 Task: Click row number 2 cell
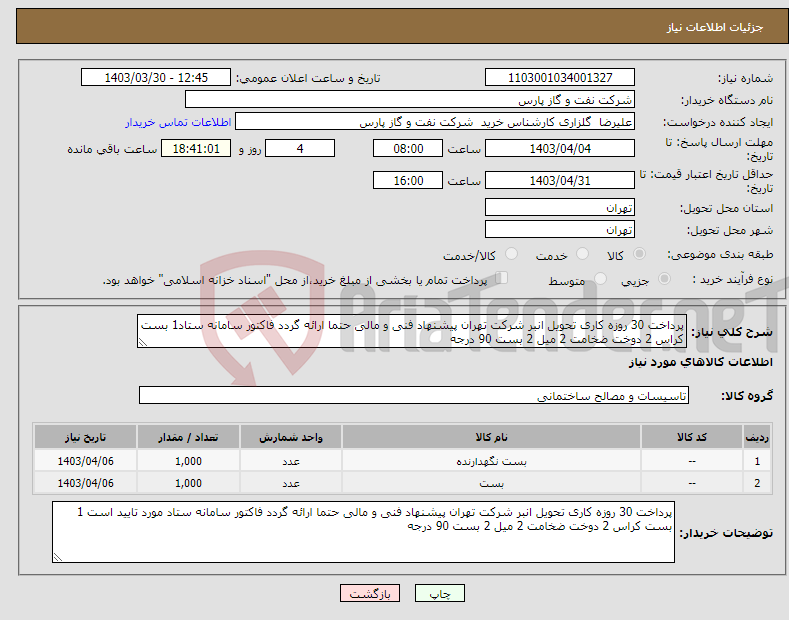(757, 483)
